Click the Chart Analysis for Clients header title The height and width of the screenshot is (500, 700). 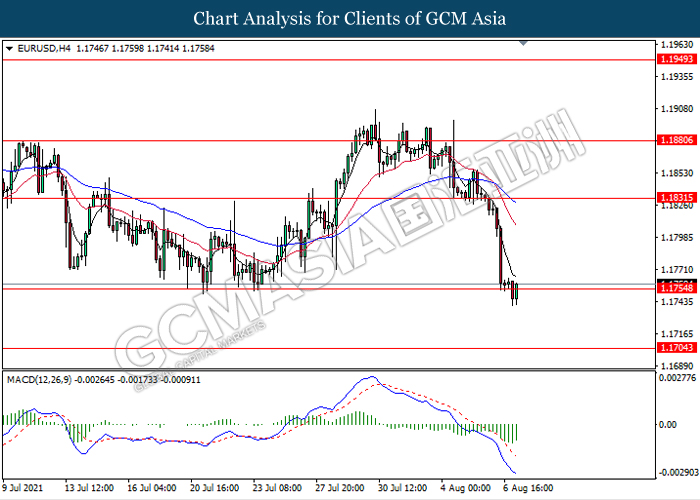pyautogui.click(x=350, y=18)
